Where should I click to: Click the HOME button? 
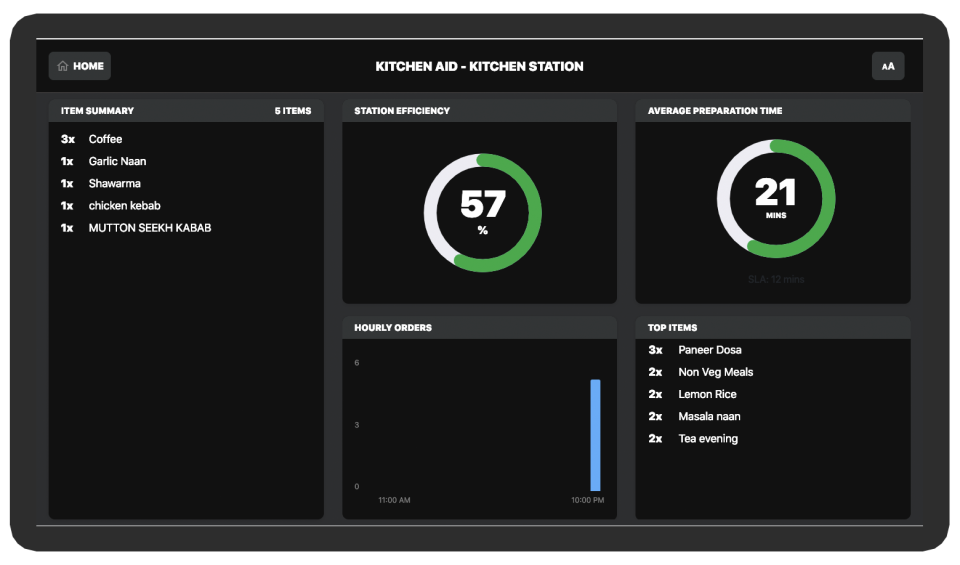pyautogui.click(x=80, y=66)
